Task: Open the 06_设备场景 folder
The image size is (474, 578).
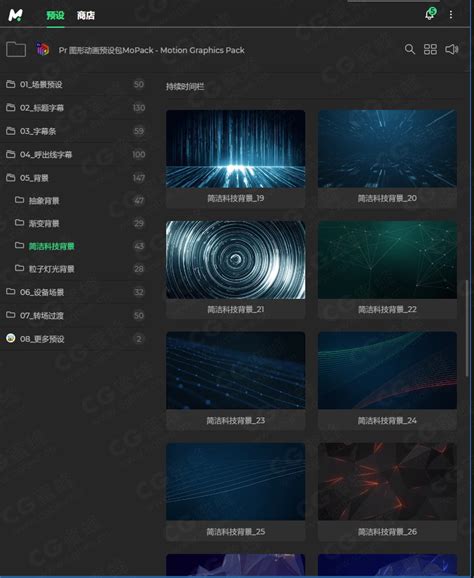Action: [x=76, y=292]
